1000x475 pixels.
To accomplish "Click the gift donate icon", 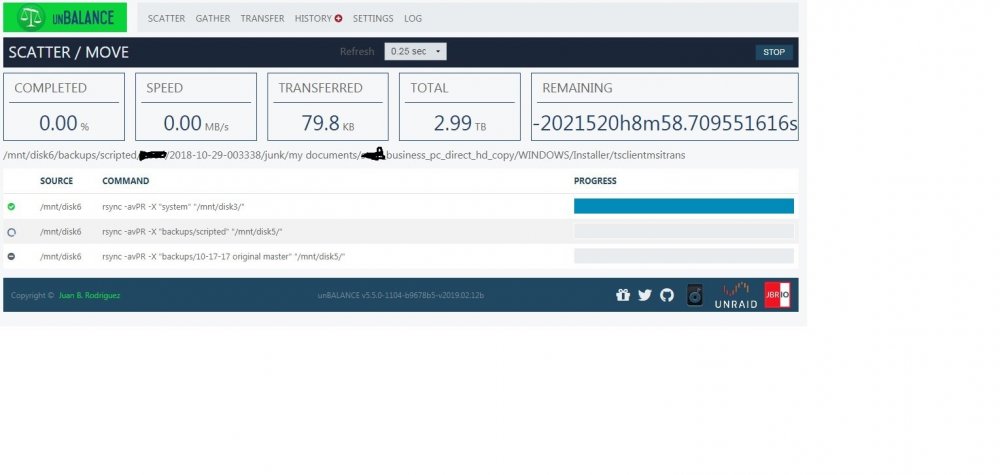I will pyautogui.click(x=623, y=295).
